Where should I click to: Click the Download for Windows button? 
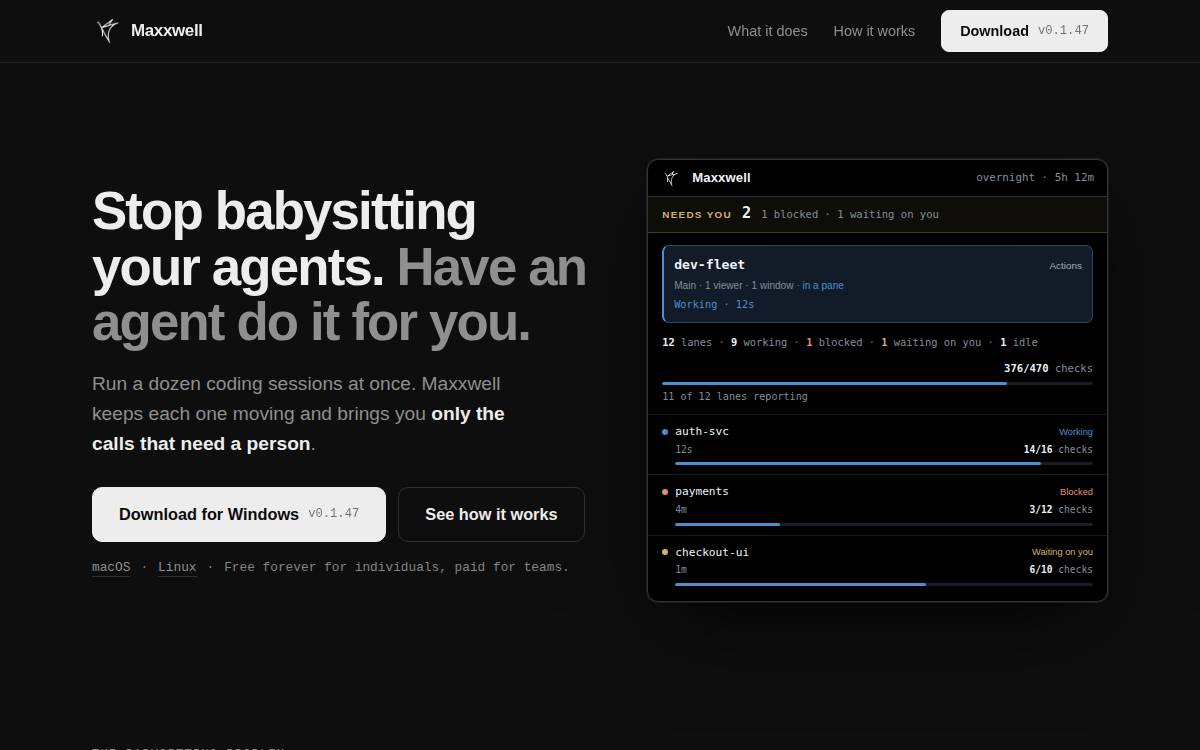(x=239, y=514)
